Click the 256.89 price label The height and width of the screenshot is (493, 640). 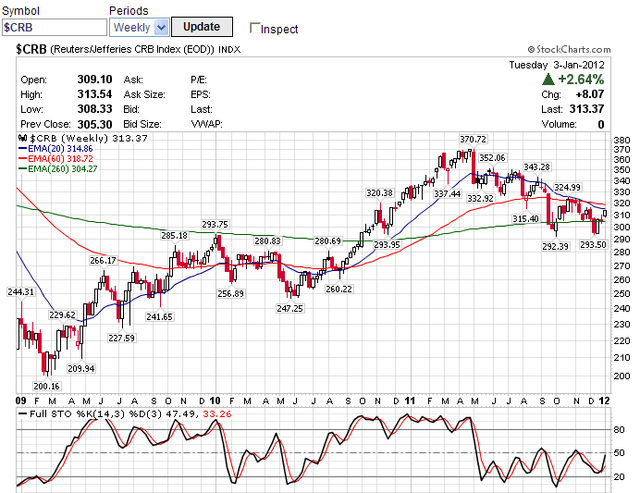pos(231,293)
